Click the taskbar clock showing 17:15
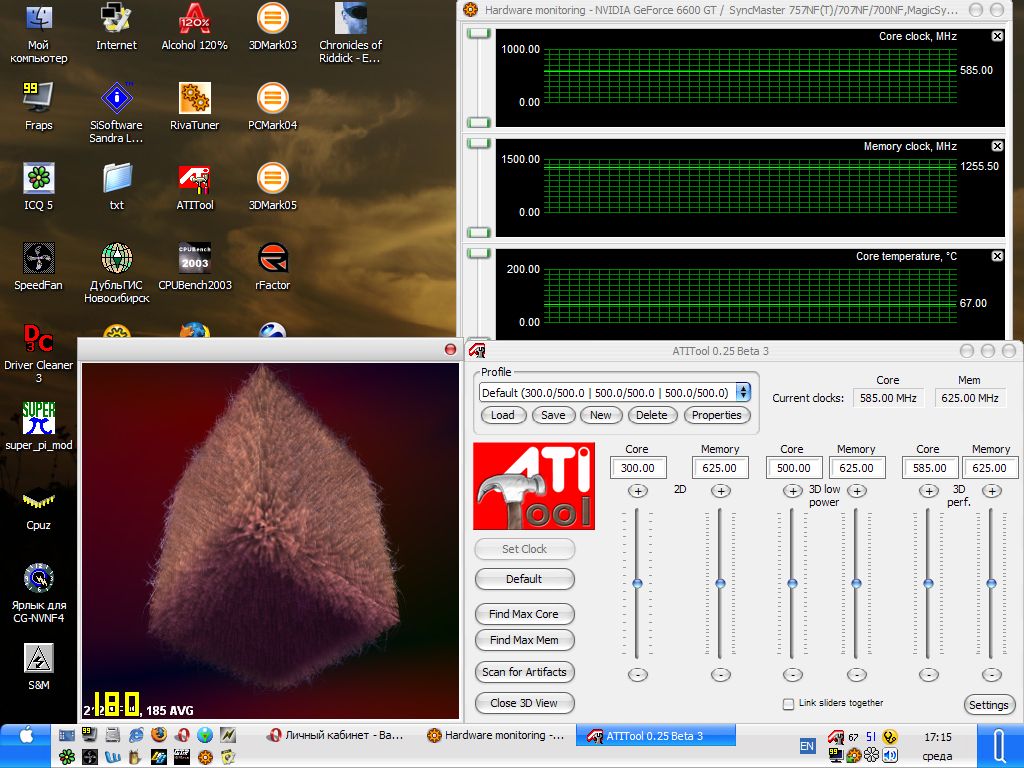 [x=938, y=737]
